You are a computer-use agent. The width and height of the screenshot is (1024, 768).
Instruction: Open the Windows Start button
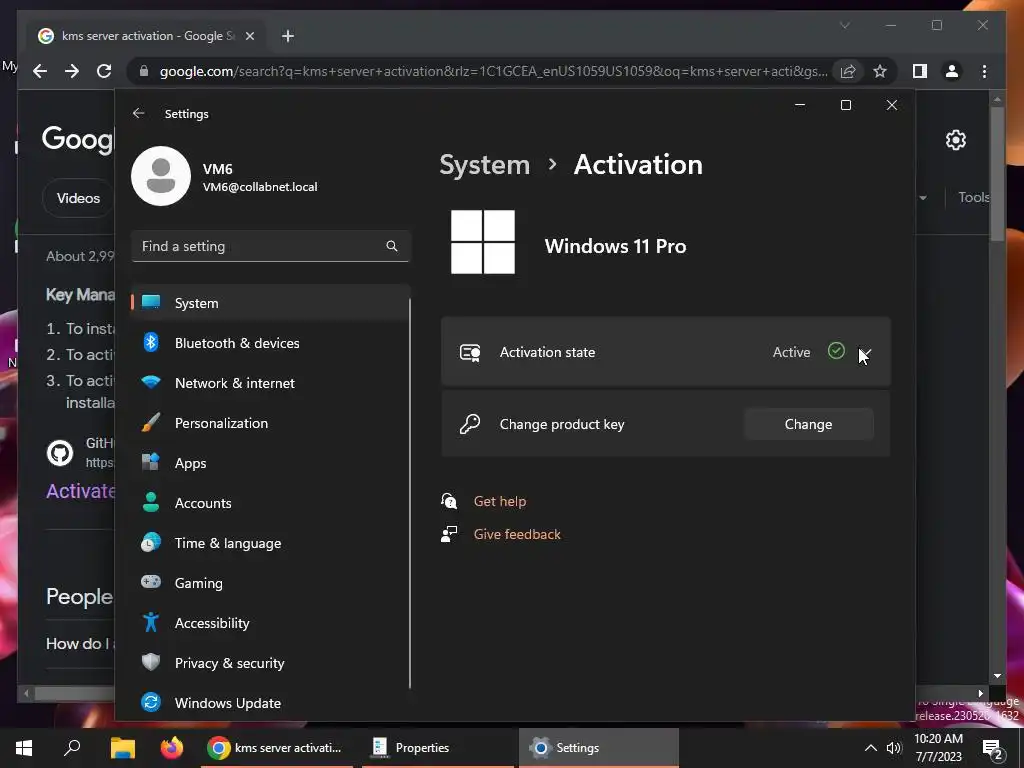click(x=24, y=748)
